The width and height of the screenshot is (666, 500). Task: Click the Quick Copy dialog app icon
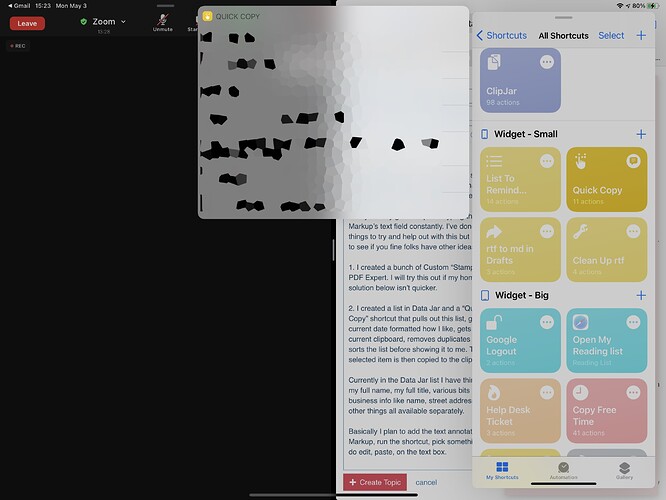pos(207,17)
